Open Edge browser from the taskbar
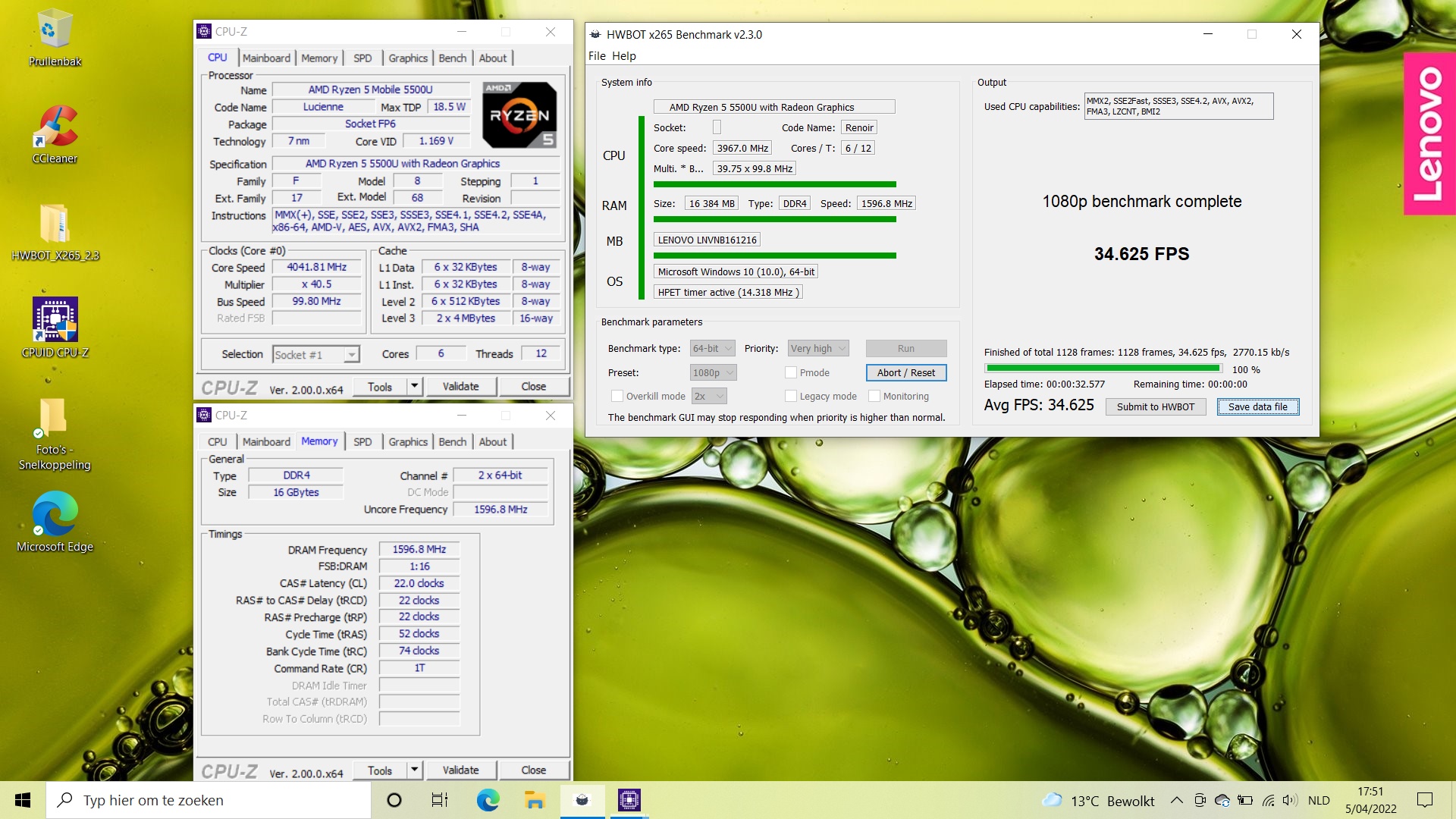The width and height of the screenshot is (1456, 819). [x=488, y=800]
